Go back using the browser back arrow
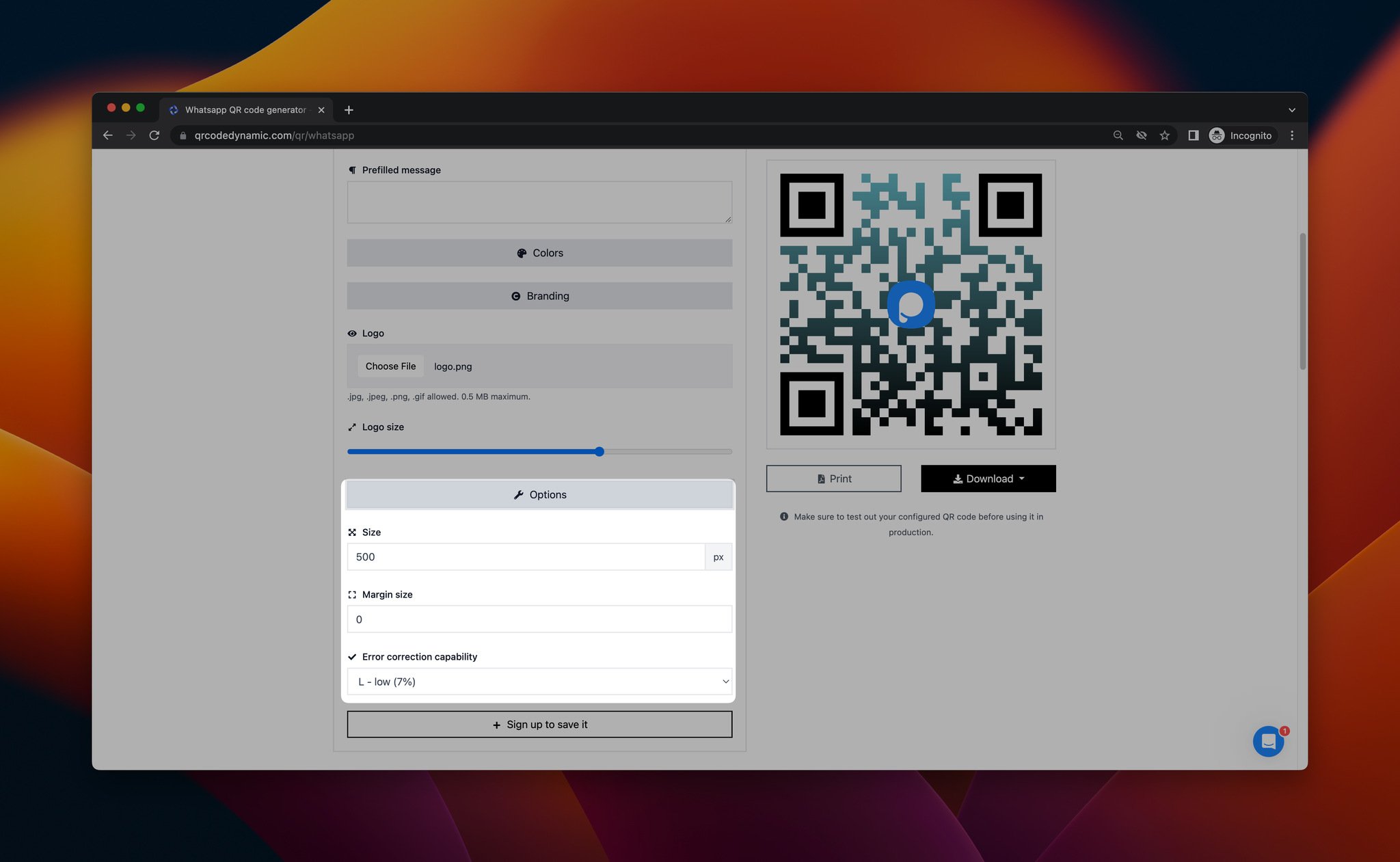This screenshot has height=862, width=1400. pyautogui.click(x=108, y=135)
